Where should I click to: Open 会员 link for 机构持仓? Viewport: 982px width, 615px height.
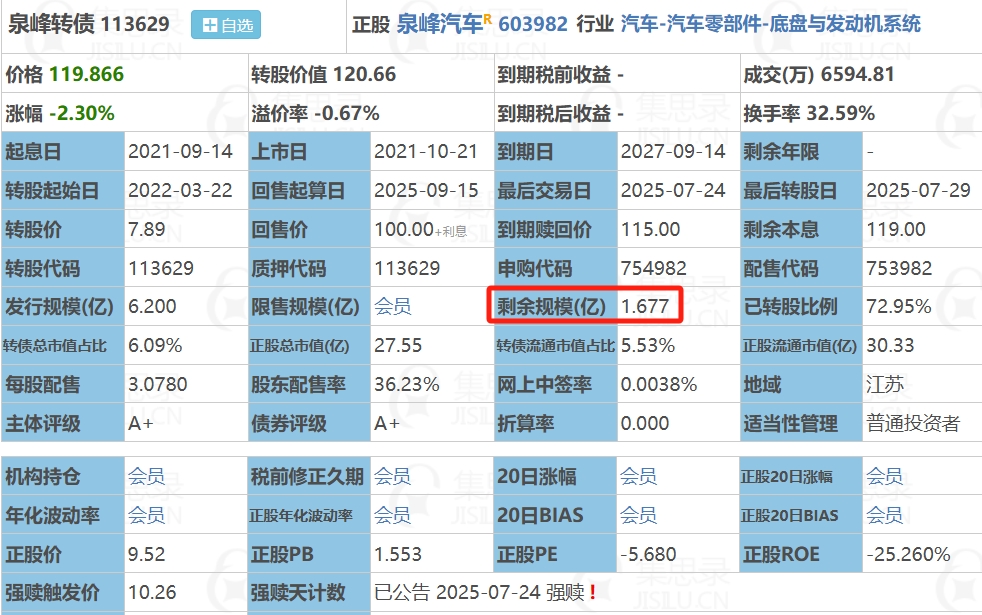[147, 477]
